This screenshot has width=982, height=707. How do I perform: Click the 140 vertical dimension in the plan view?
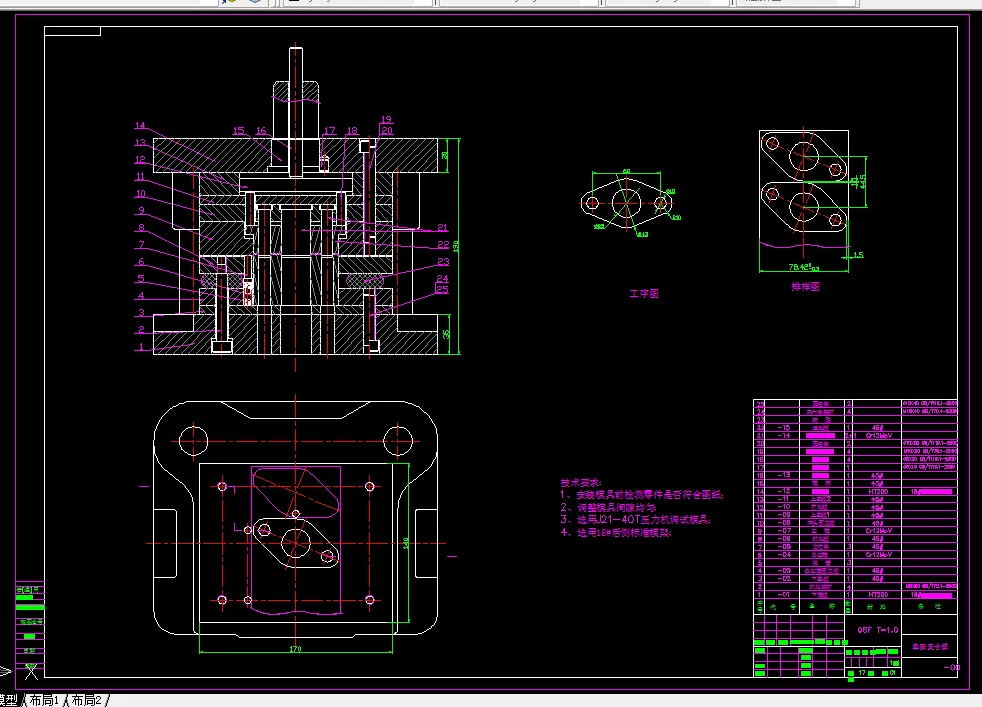click(406, 543)
